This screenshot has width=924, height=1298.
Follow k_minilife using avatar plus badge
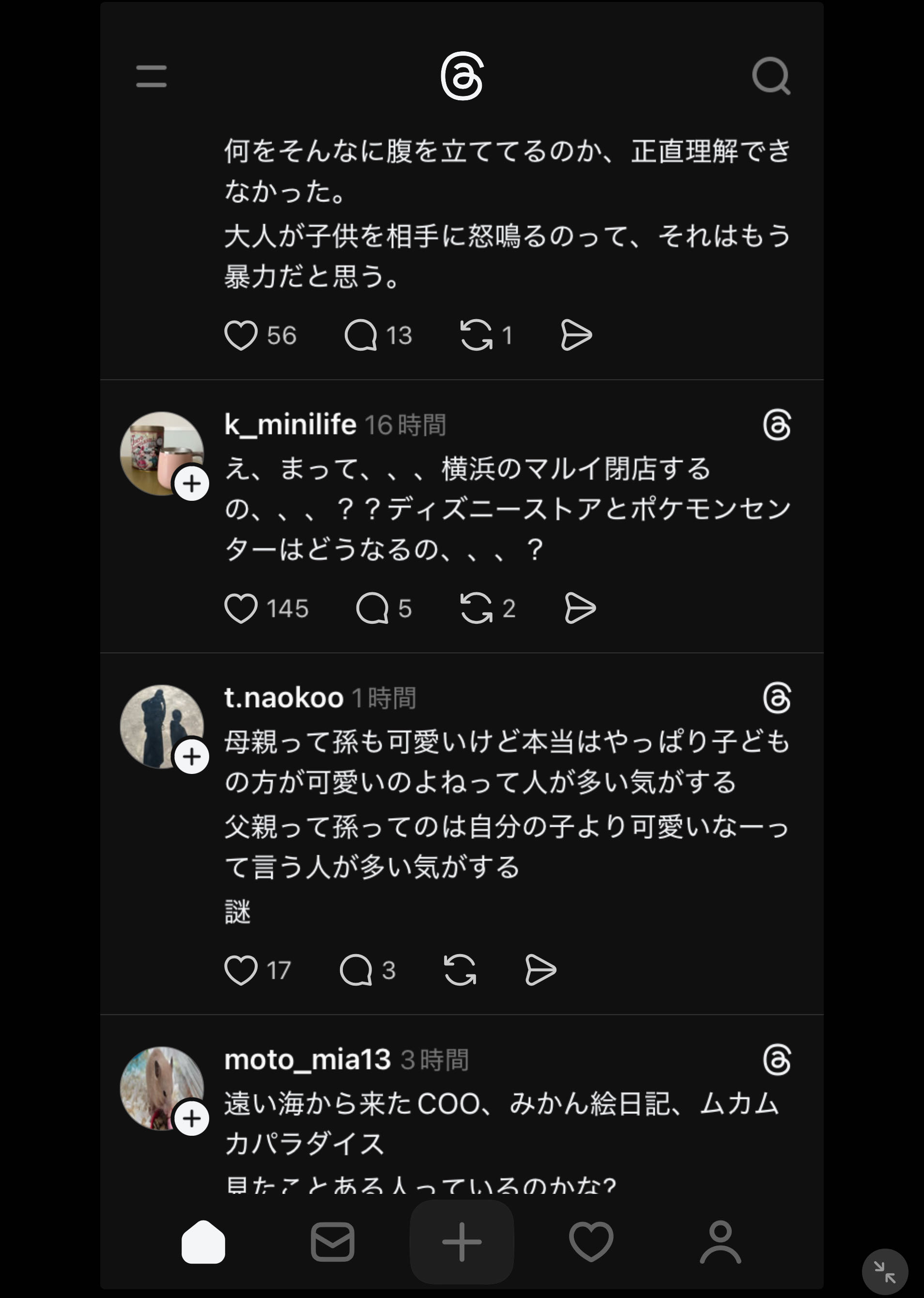[192, 484]
